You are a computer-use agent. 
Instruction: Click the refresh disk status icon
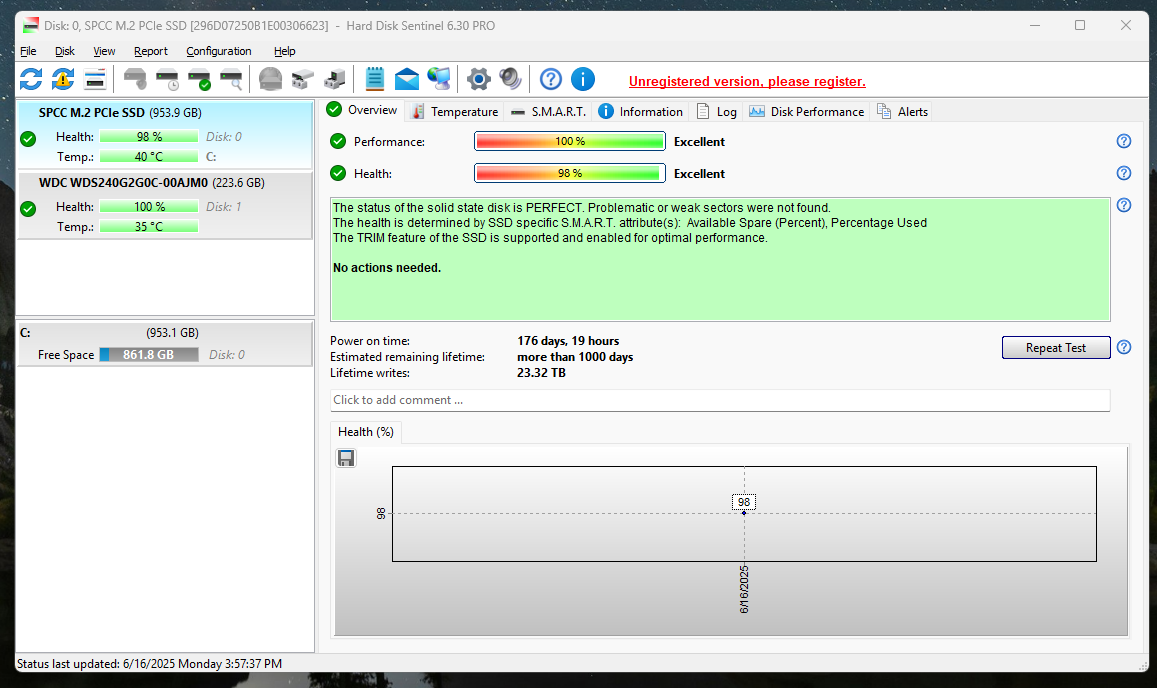tap(31, 79)
